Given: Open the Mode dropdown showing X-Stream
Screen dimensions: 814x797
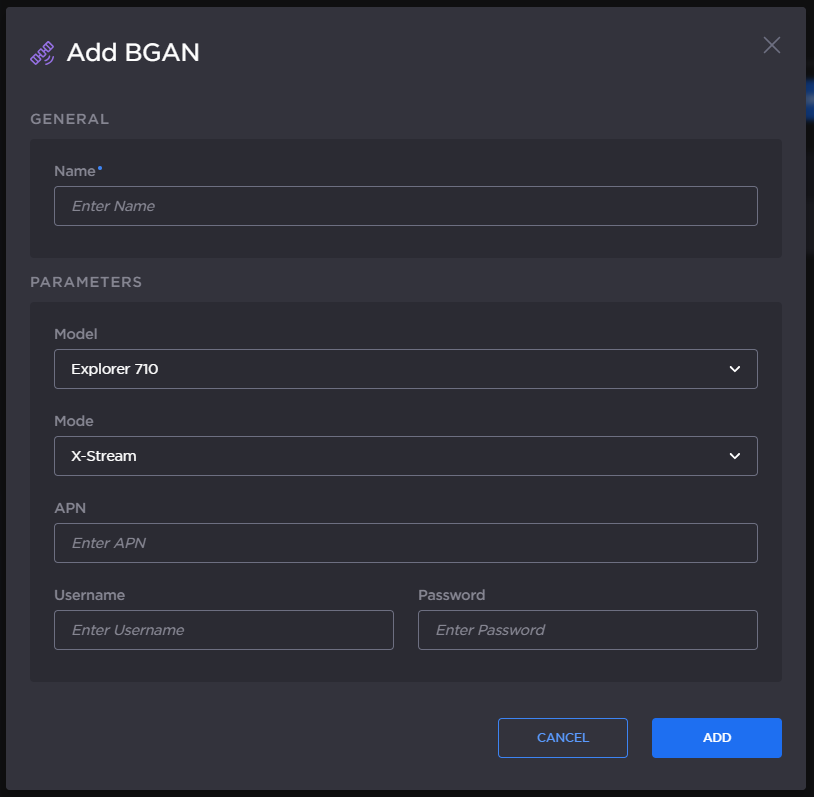Looking at the screenshot, I should tap(405, 456).
